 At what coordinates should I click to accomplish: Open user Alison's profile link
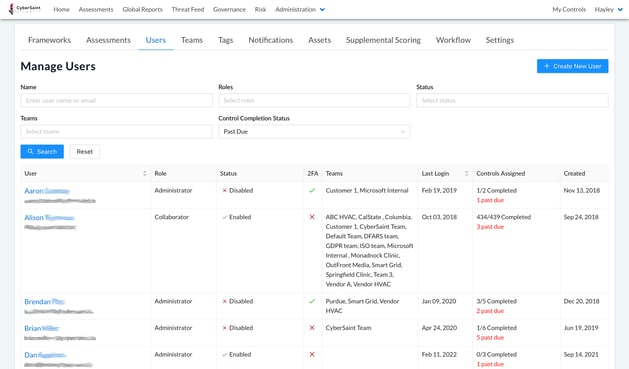[x=49, y=217]
